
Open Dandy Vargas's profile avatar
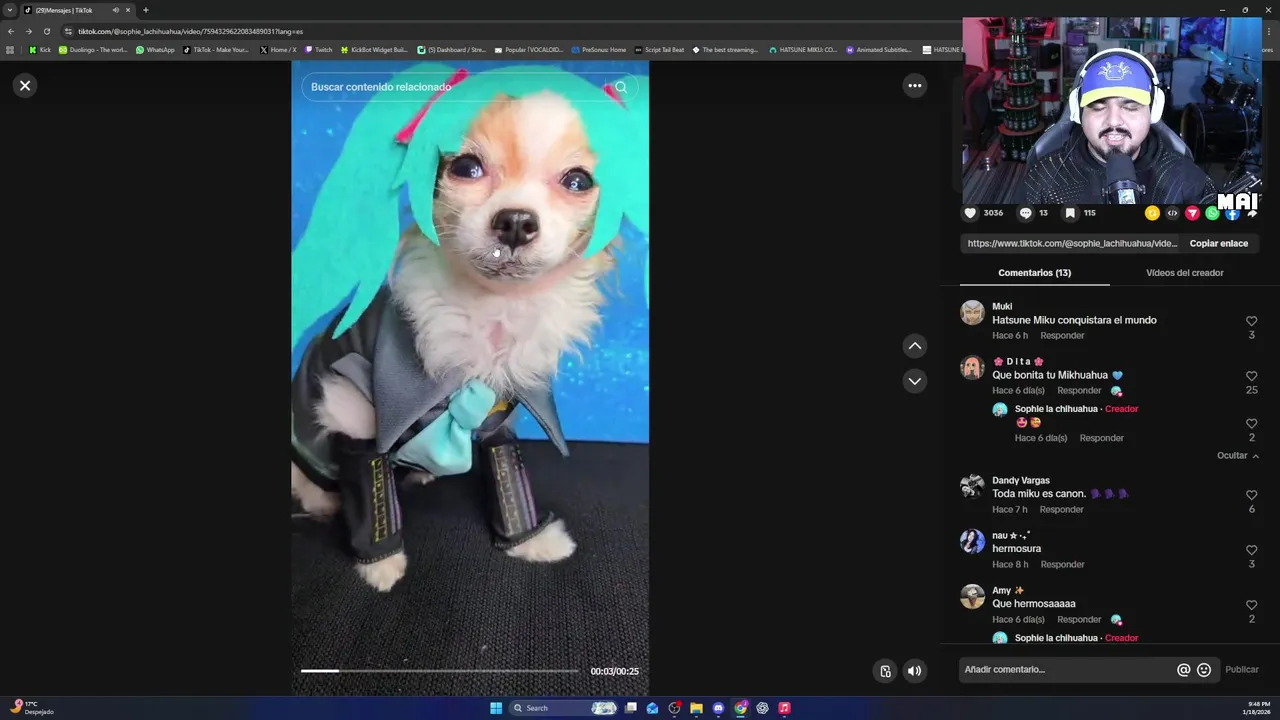[x=972, y=487]
